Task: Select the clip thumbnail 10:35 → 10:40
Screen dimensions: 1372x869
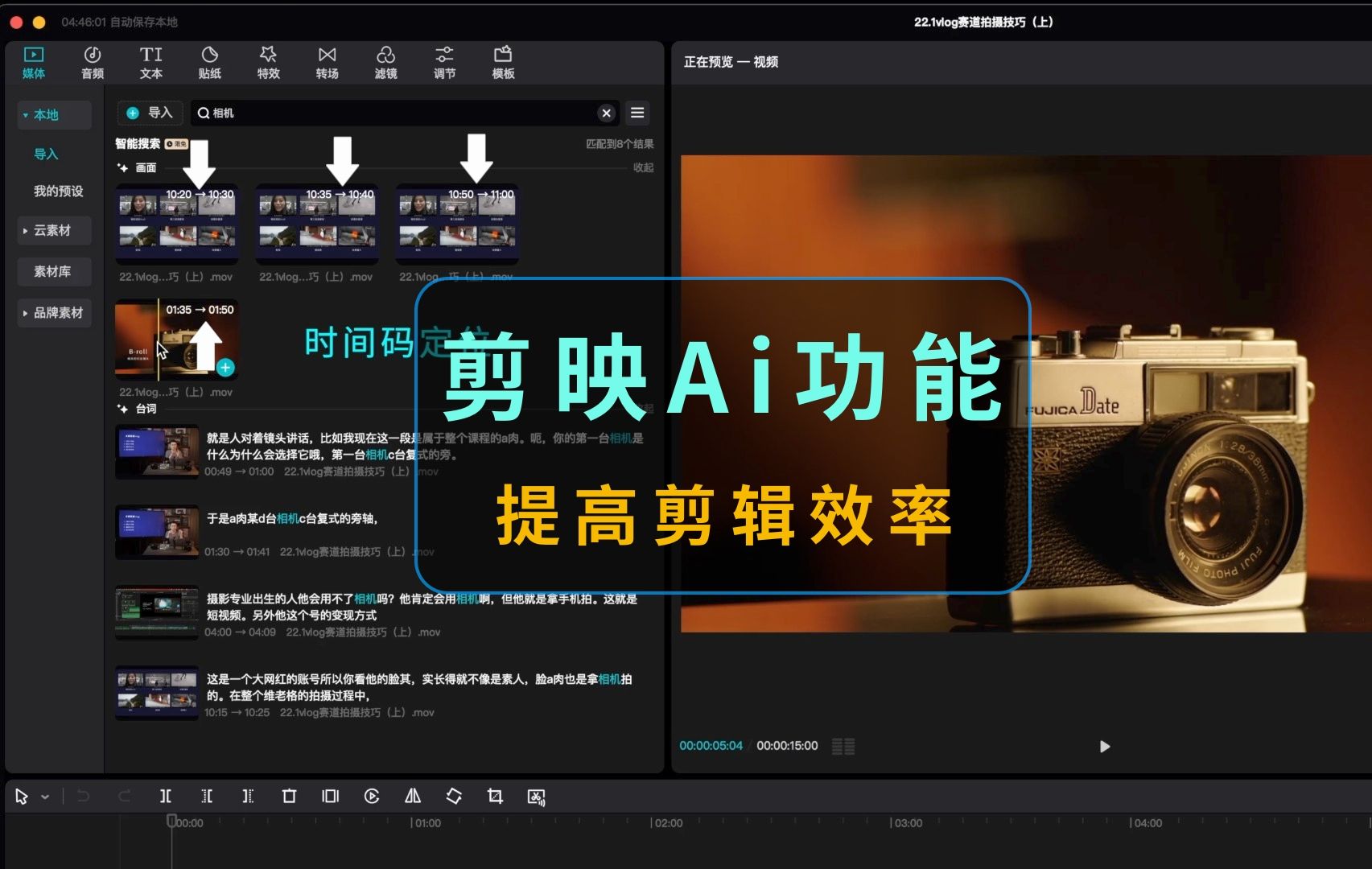Action: pos(317,224)
